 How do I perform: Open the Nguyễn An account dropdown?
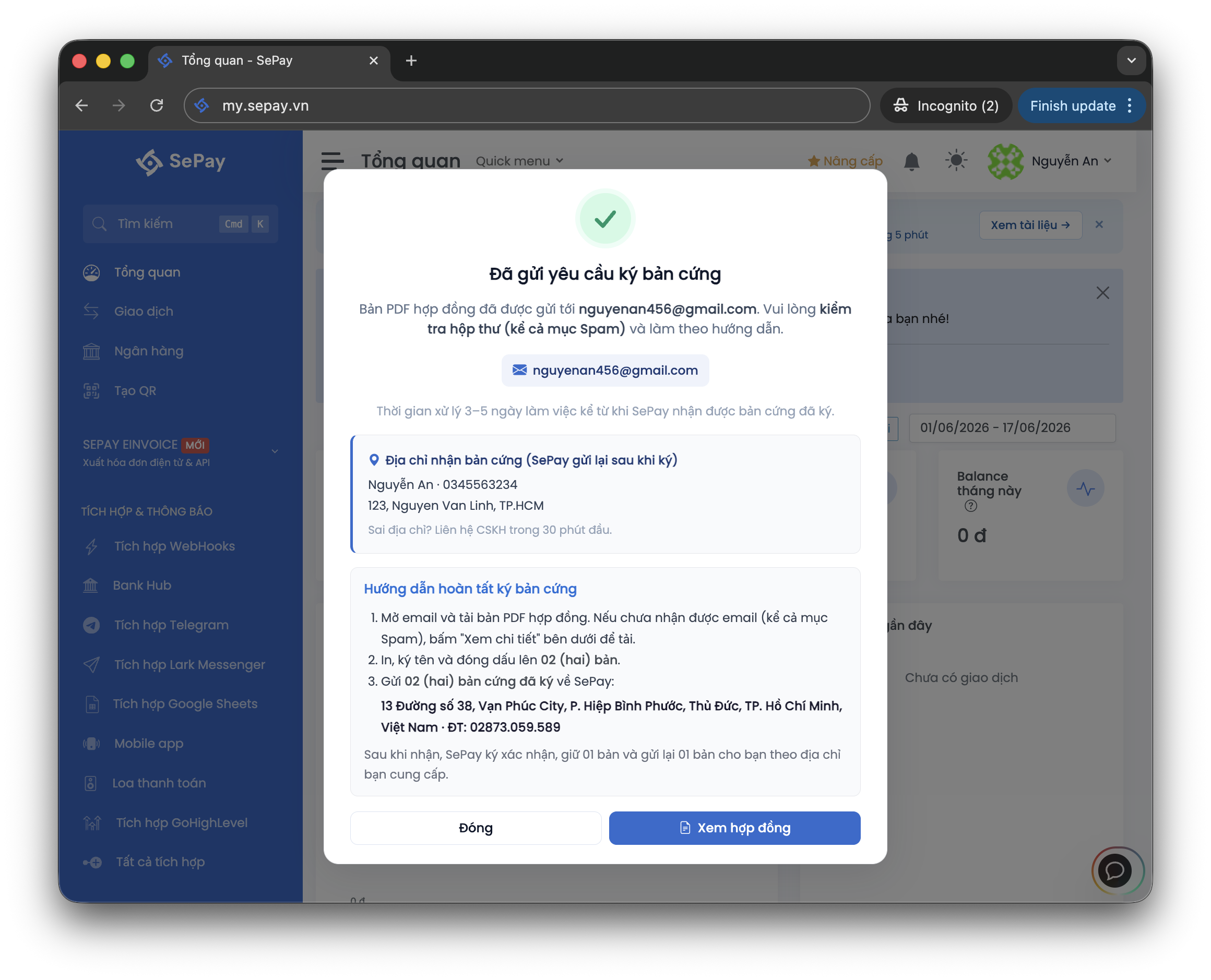point(1072,161)
